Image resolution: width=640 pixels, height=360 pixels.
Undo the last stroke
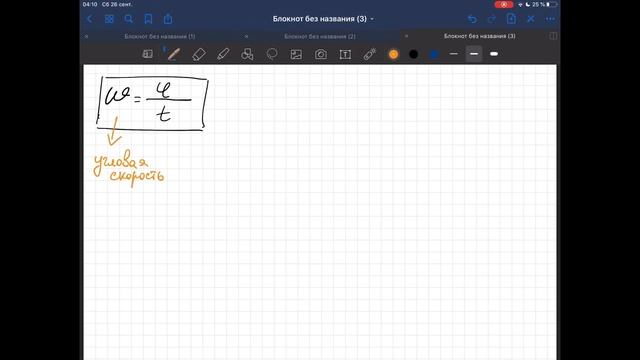[472, 19]
